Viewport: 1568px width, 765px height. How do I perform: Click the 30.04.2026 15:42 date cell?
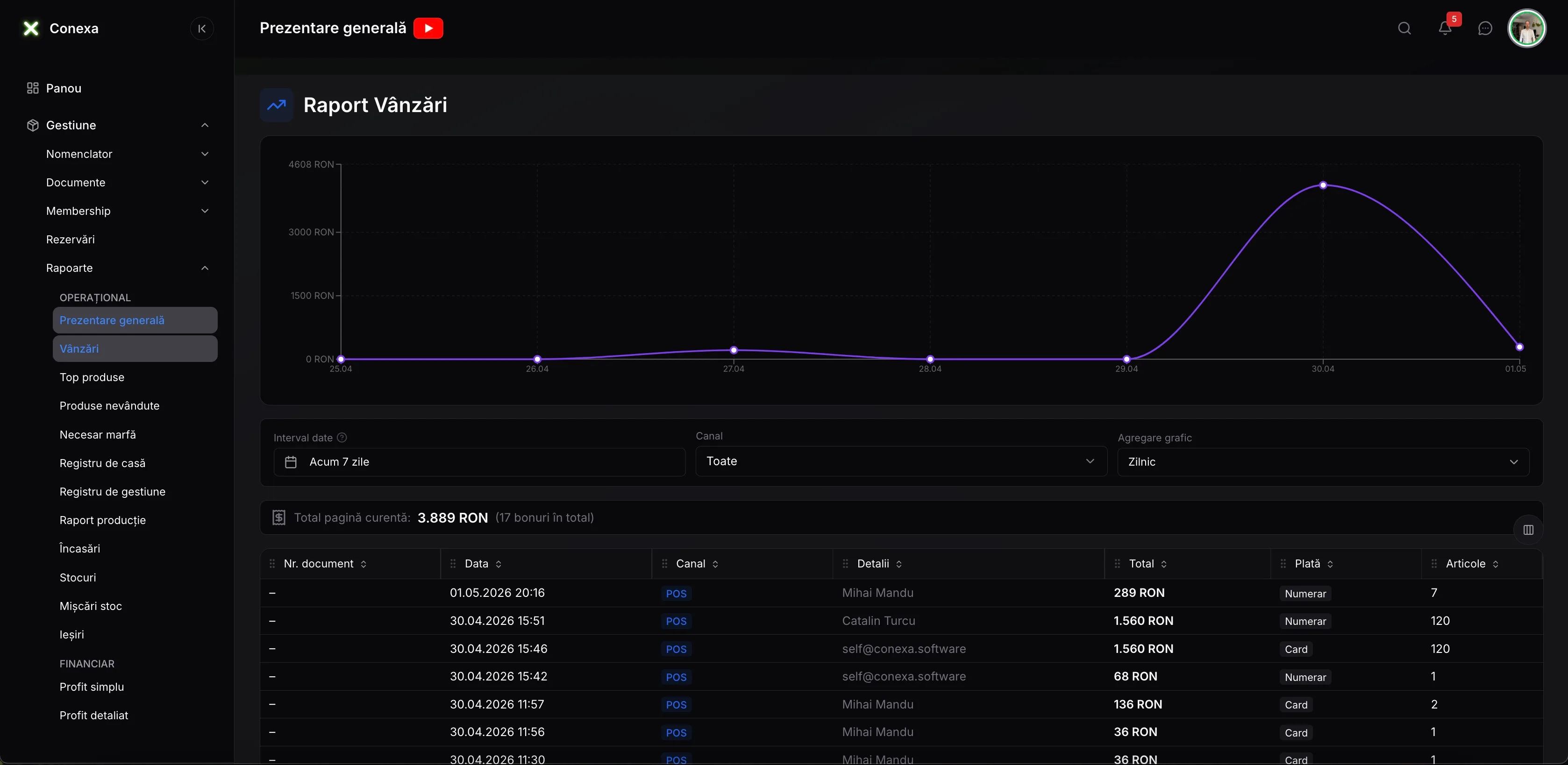(x=499, y=676)
